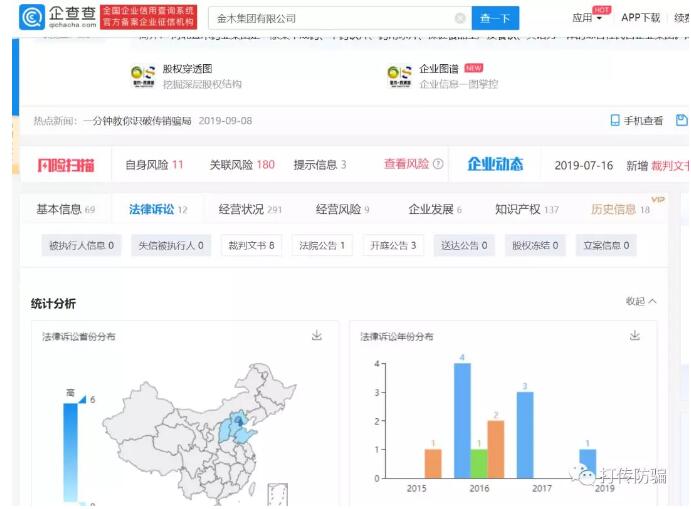Download the 法律诉讼省份分布 chart

click(x=316, y=335)
